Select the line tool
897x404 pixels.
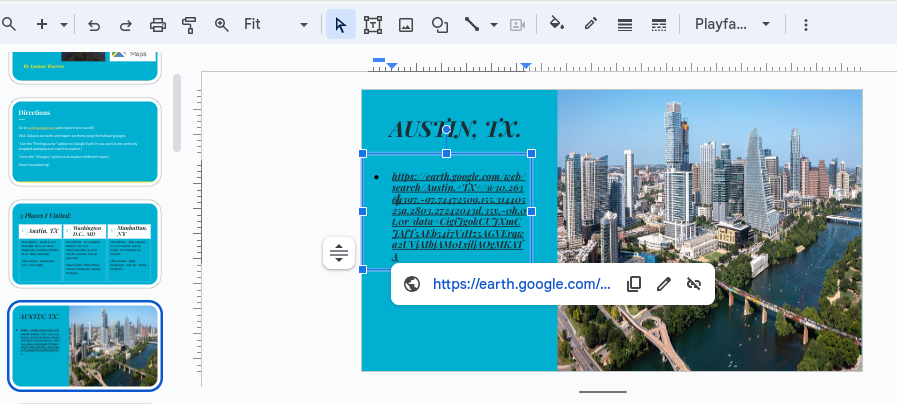pyautogui.click(x=472, y=25)
